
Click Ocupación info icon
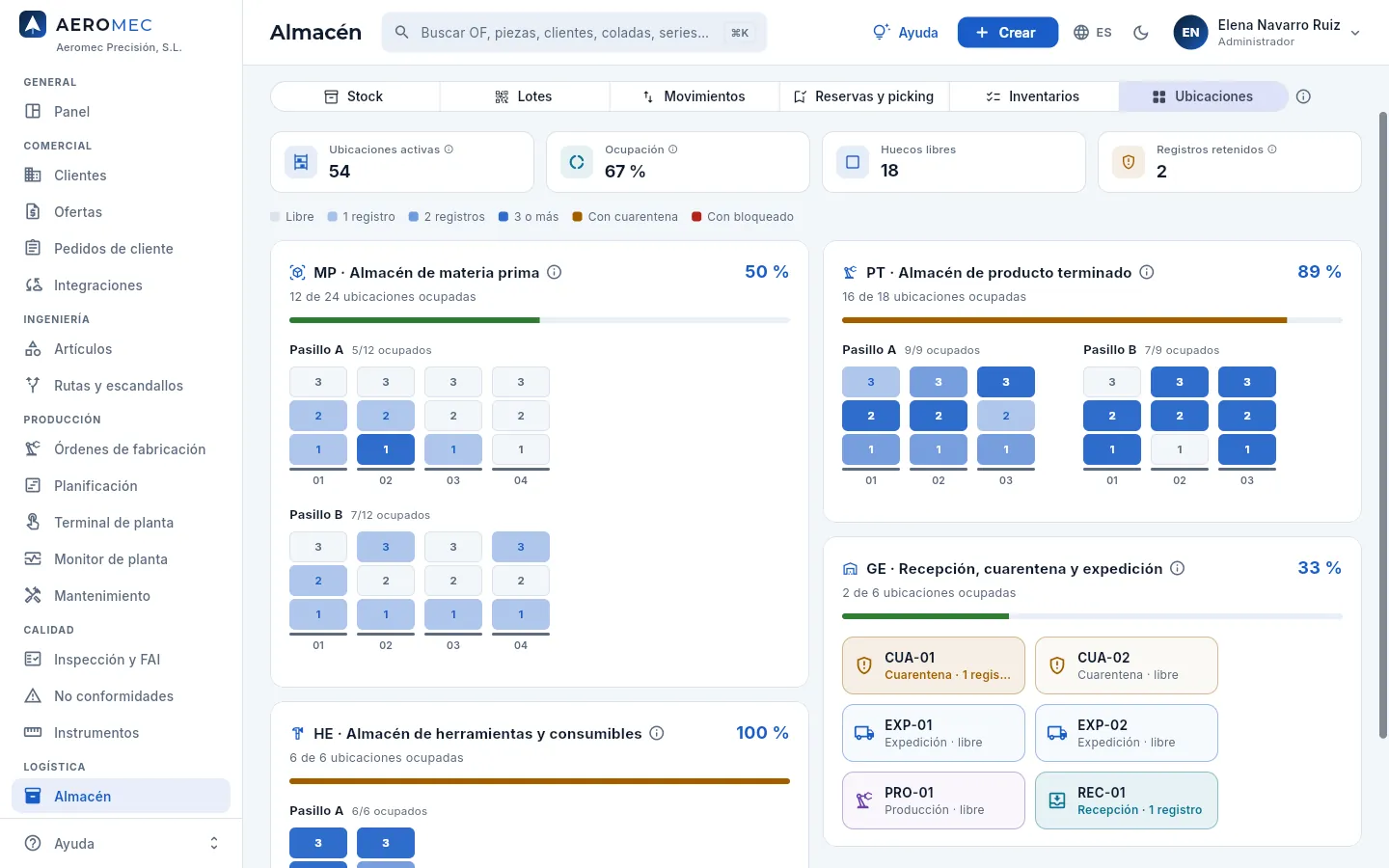pos(673,149)
